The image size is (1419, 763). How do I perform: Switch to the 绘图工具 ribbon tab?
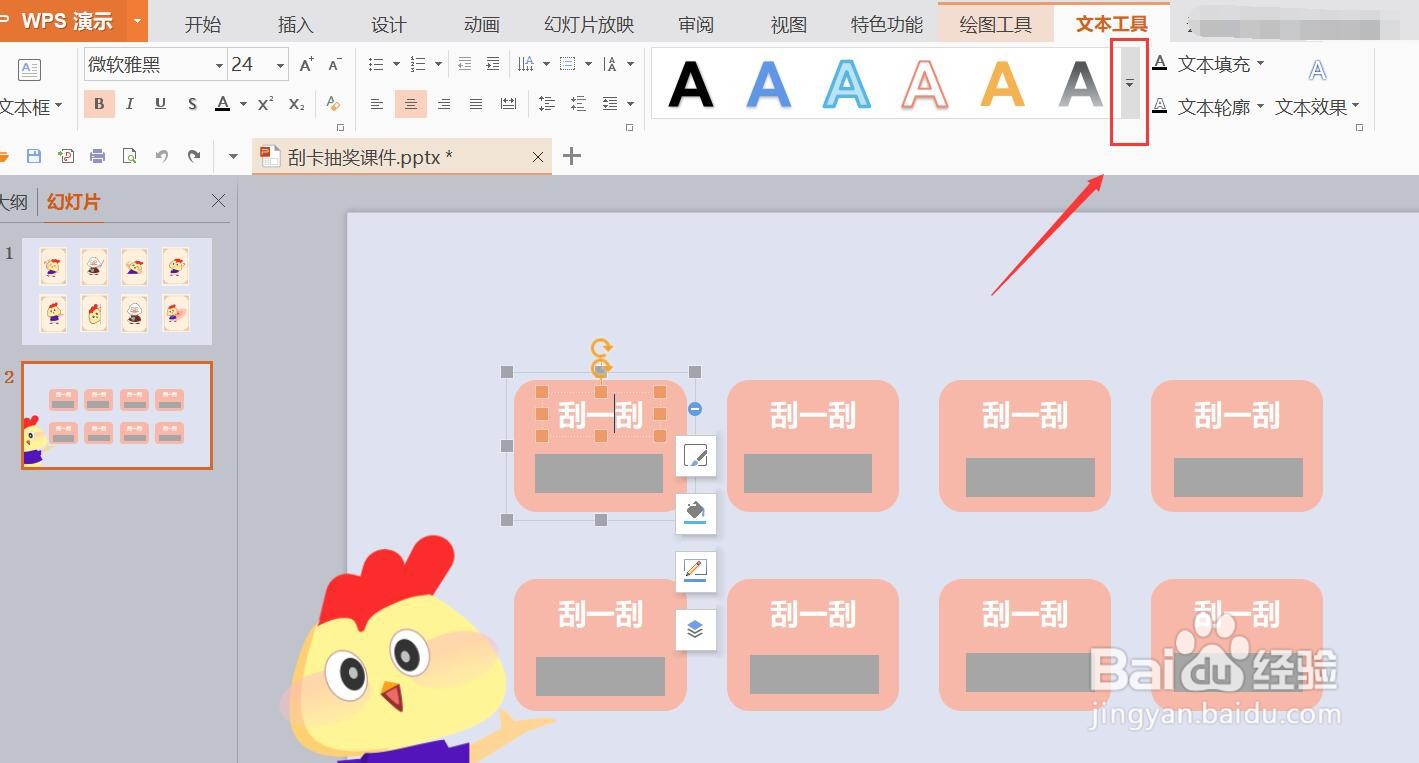coord(995,24)
